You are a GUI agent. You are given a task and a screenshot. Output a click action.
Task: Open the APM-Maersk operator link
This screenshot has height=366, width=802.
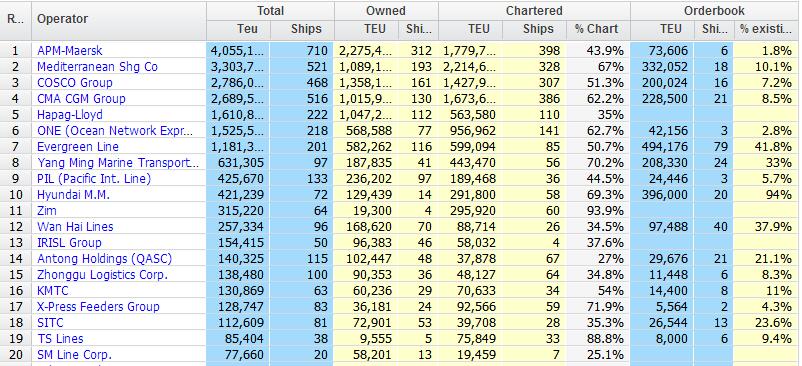(x=70, y=51)
